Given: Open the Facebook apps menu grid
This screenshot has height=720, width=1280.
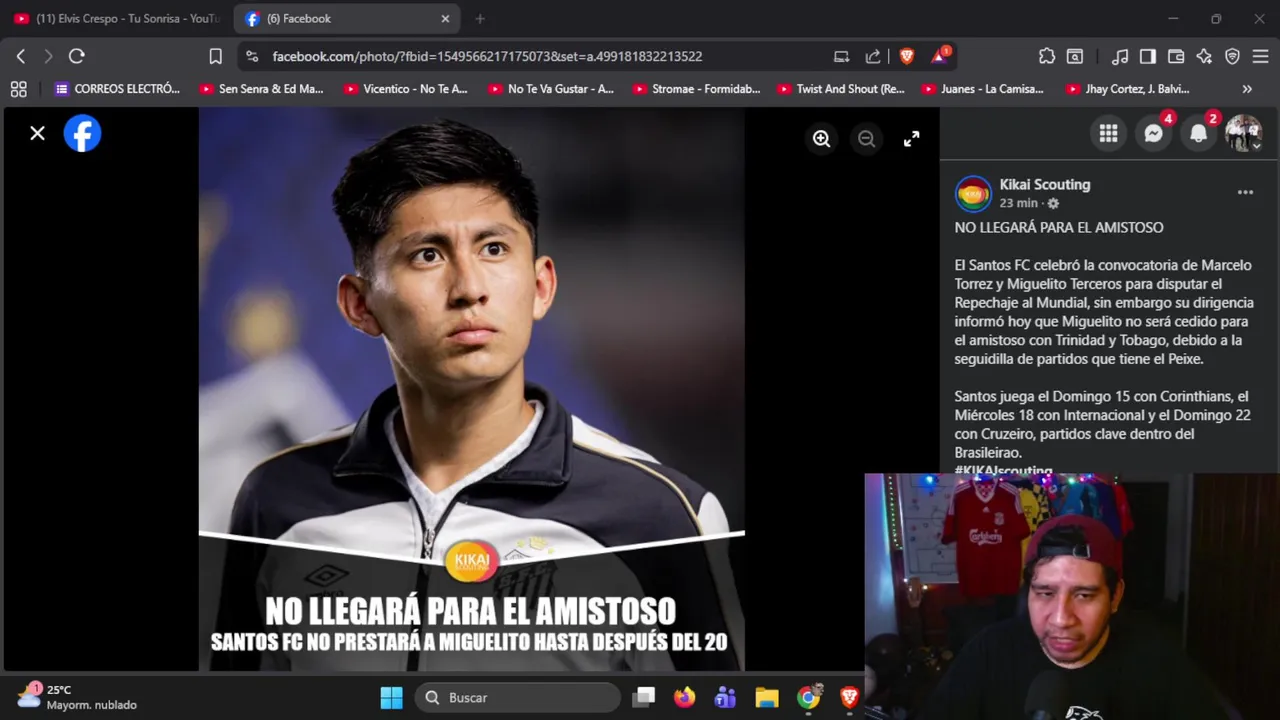Looking at the screenshot, I should pos(1108,134).
